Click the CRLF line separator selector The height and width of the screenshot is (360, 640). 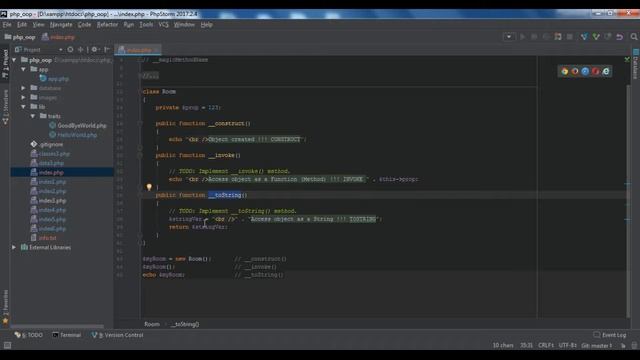point(546,346)
